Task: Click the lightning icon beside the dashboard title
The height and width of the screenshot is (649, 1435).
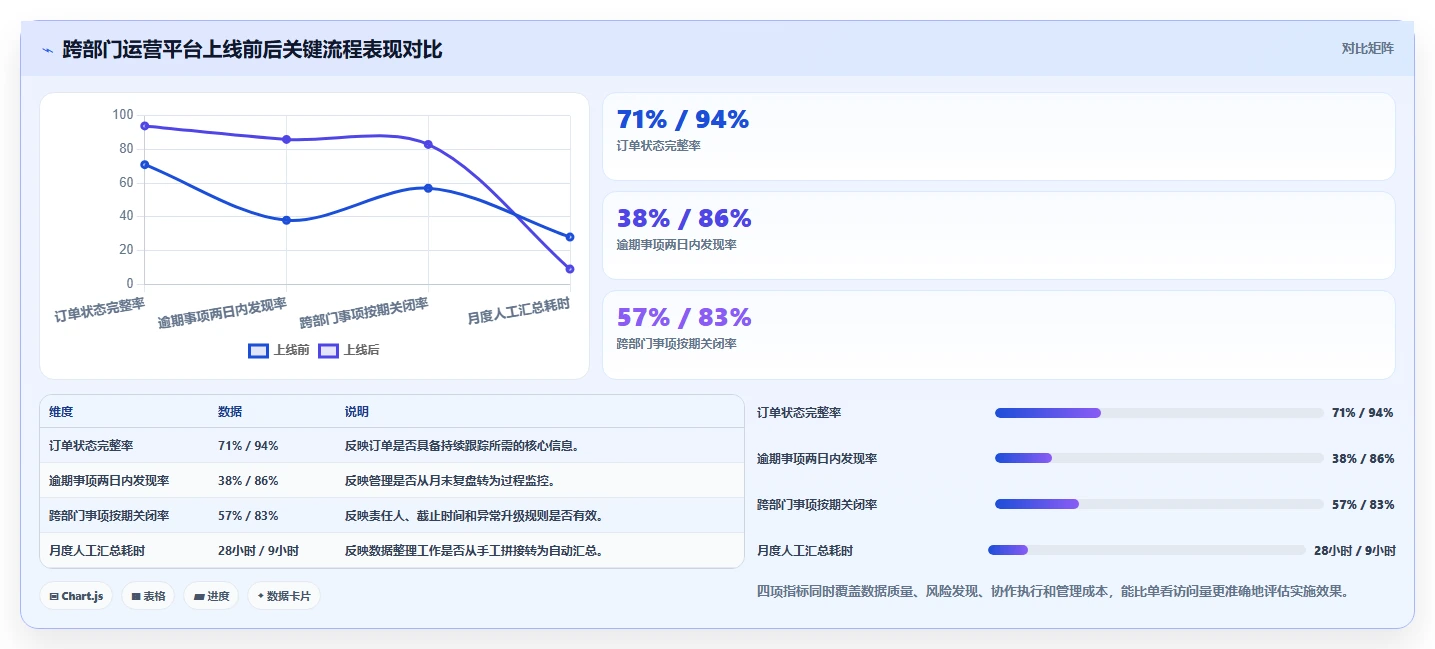Action: coord(47,50)
